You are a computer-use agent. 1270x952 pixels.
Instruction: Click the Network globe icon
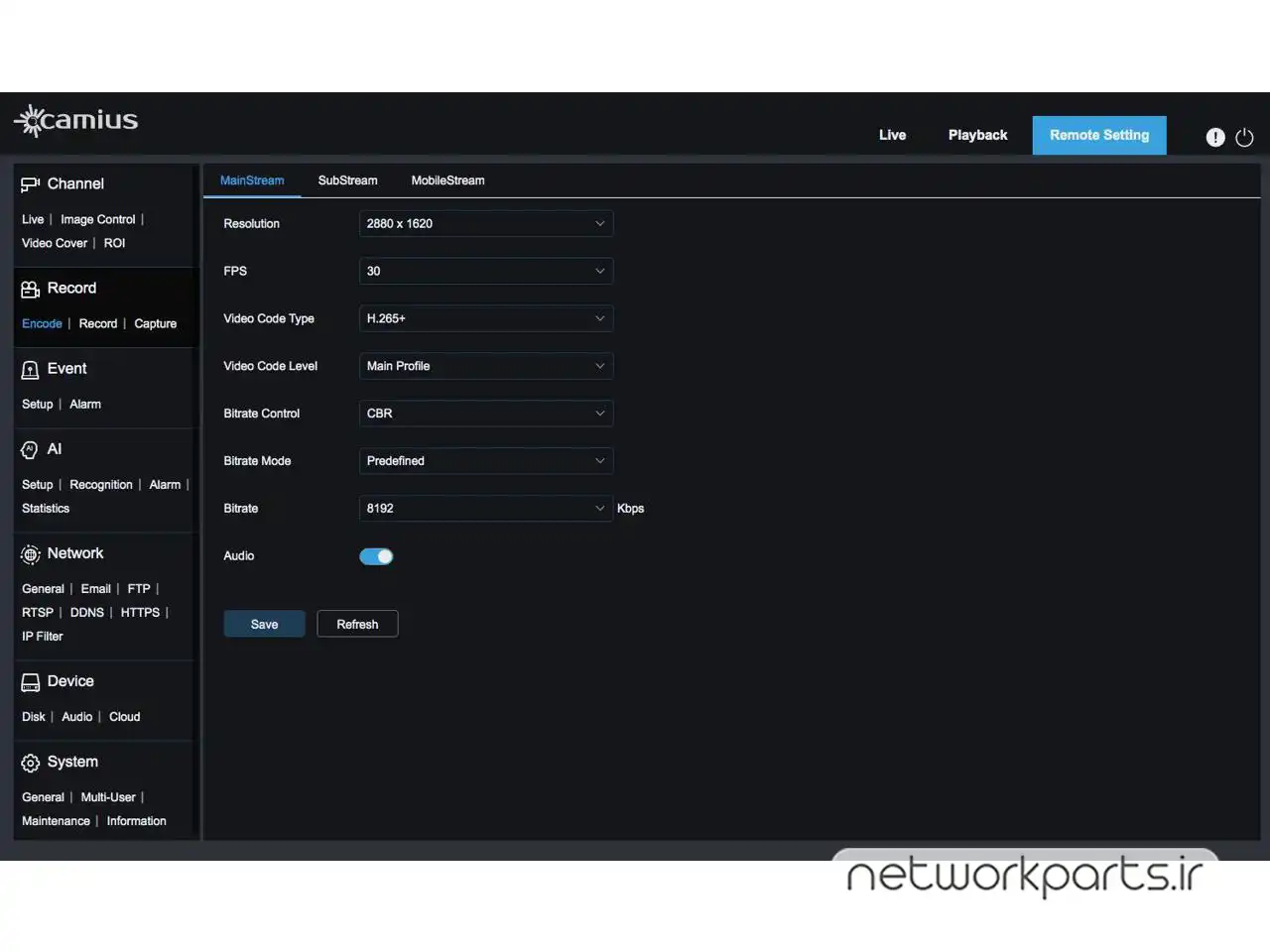30,554
